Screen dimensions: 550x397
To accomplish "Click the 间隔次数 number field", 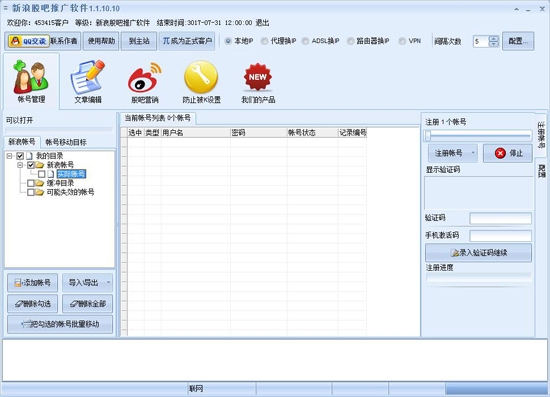I will (x=481, y=41).
